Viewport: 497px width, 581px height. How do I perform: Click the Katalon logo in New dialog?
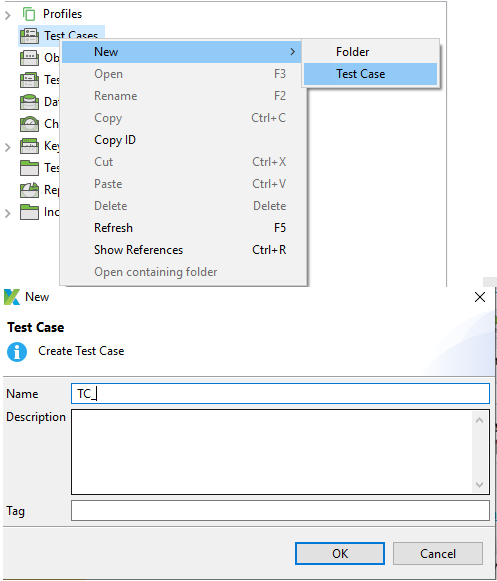12,297
